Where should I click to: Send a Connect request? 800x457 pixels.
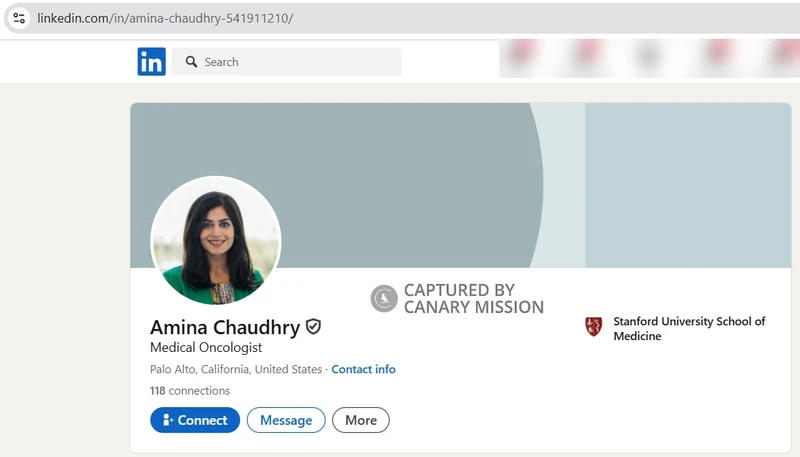(x=195, y=420)
